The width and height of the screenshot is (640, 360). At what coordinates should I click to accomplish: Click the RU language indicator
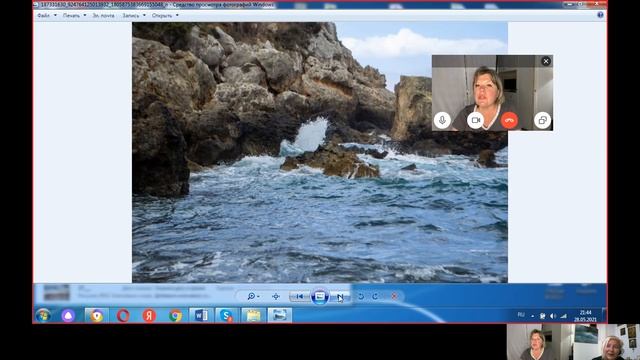click(x=521, y=315)
